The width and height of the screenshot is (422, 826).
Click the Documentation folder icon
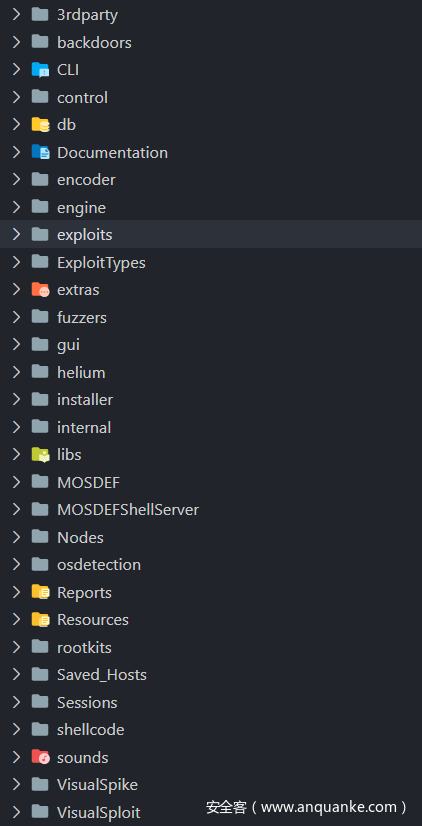click(40, 152)
